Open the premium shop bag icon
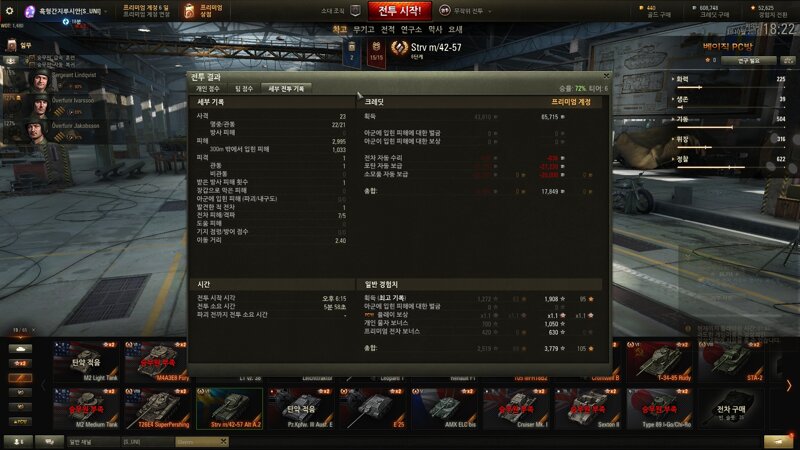800x450 pixels. 189,11
